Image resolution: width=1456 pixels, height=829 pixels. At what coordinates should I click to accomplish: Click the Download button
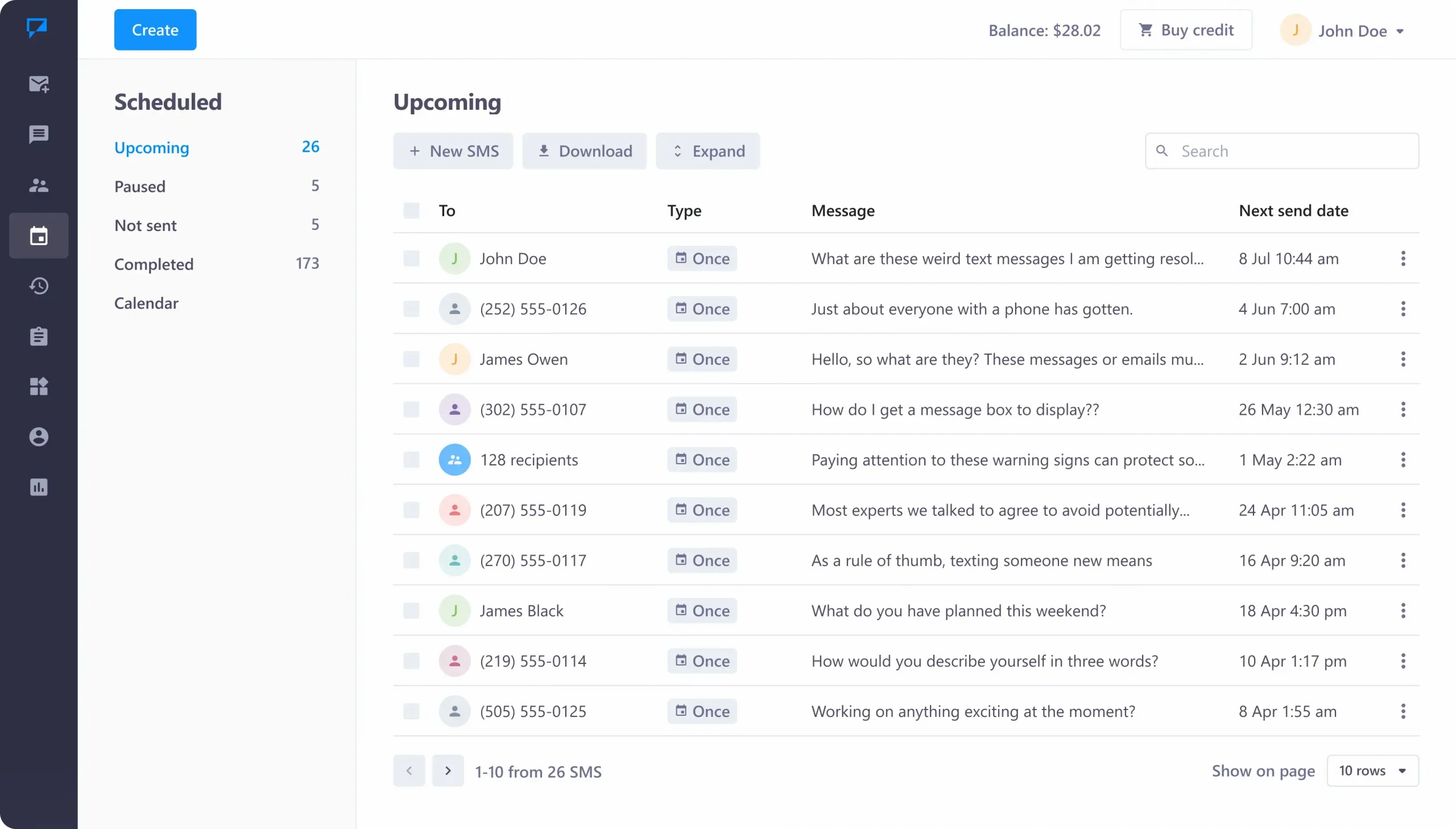point(584,151)
